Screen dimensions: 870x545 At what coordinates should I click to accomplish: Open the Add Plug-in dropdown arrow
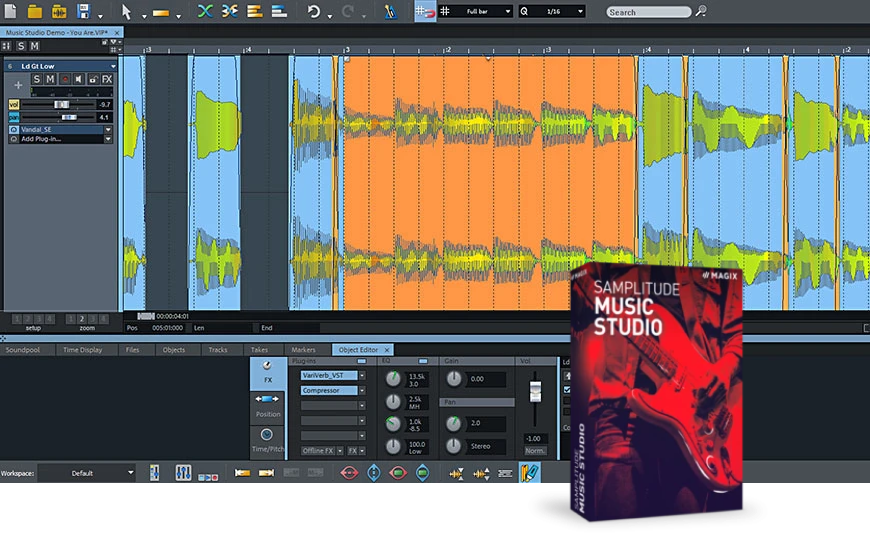tap(108, 139)
